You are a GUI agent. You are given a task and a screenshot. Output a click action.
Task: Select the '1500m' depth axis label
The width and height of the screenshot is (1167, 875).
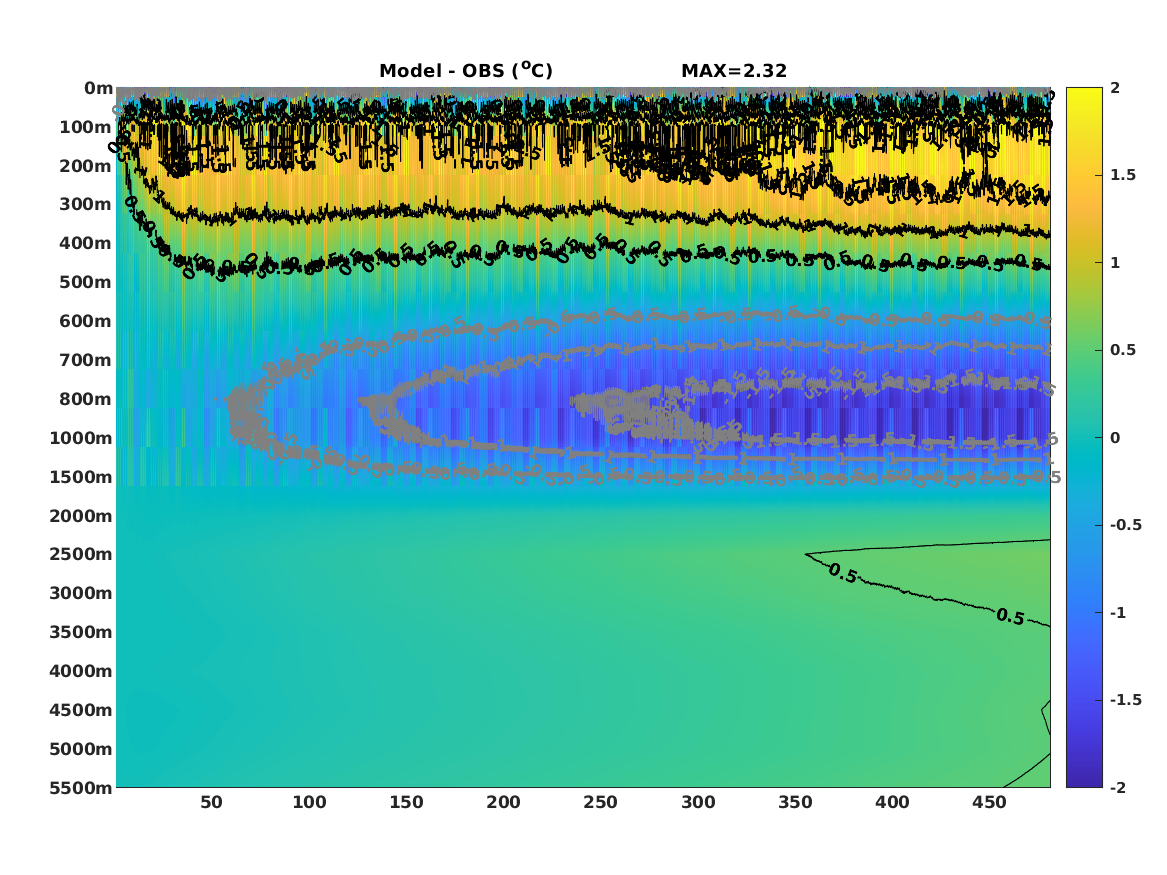(x=81, y=477)
